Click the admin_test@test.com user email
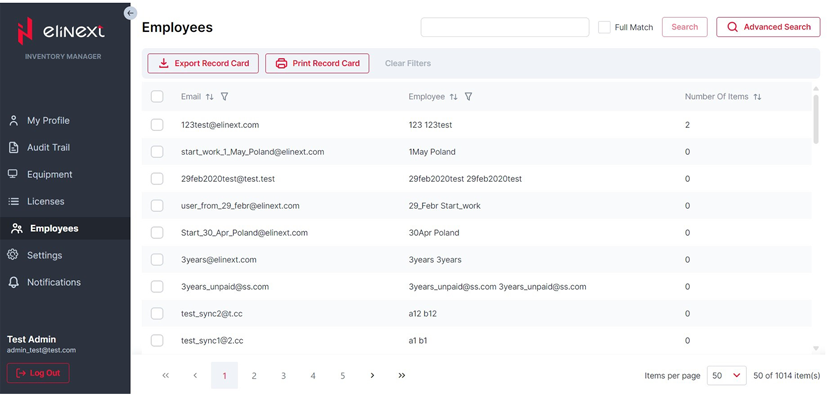Viewport: 834px width, 396px height. 41,350
